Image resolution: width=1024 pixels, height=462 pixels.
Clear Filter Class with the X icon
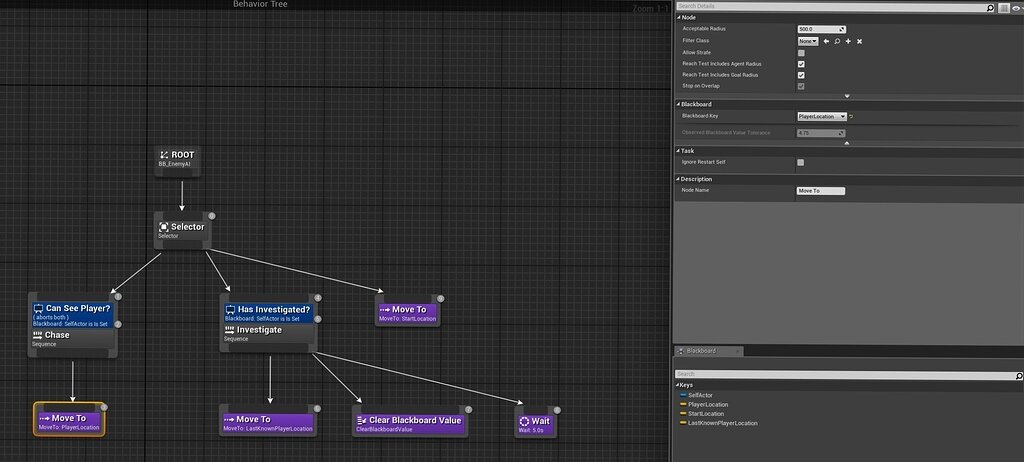(x=859, y=41)
